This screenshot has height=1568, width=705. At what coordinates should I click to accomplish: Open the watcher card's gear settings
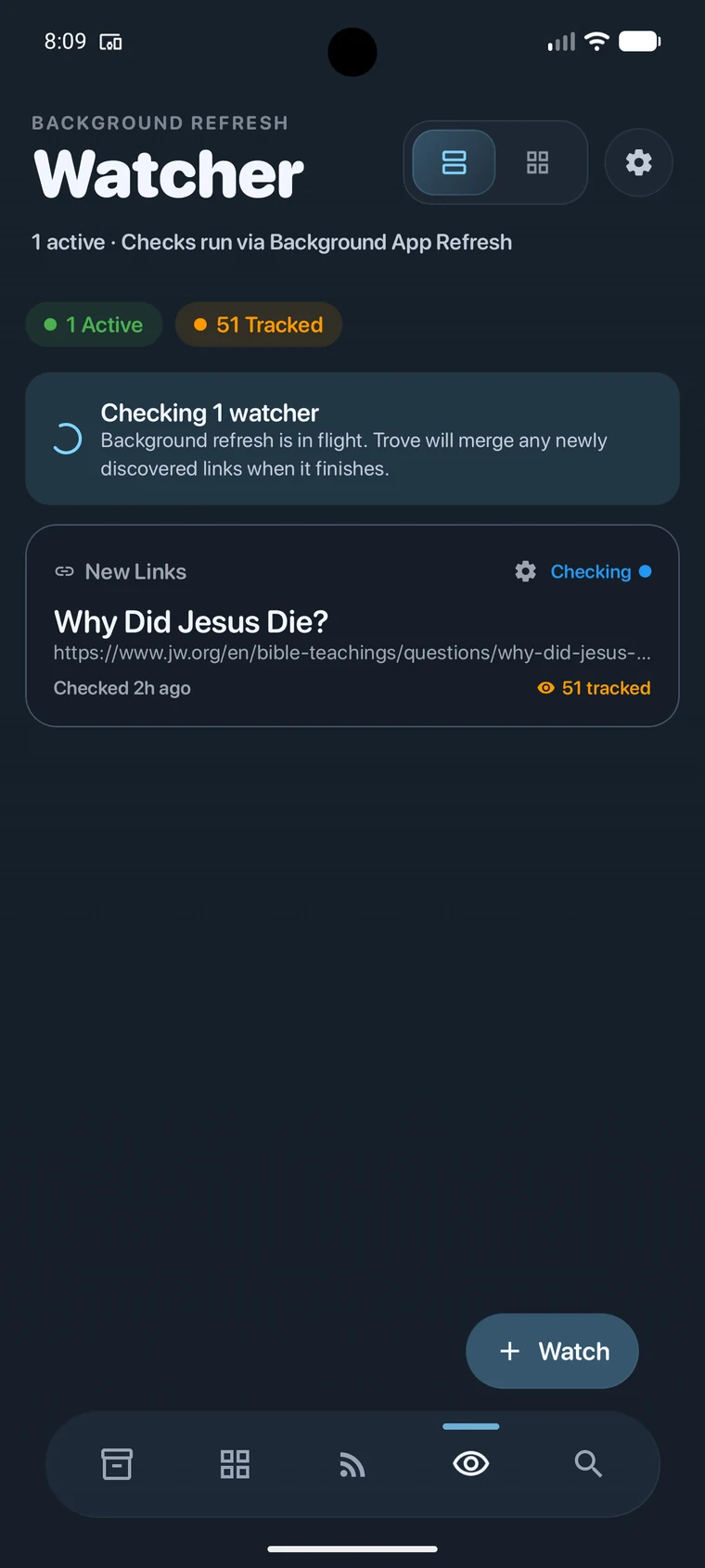(525, 571)
